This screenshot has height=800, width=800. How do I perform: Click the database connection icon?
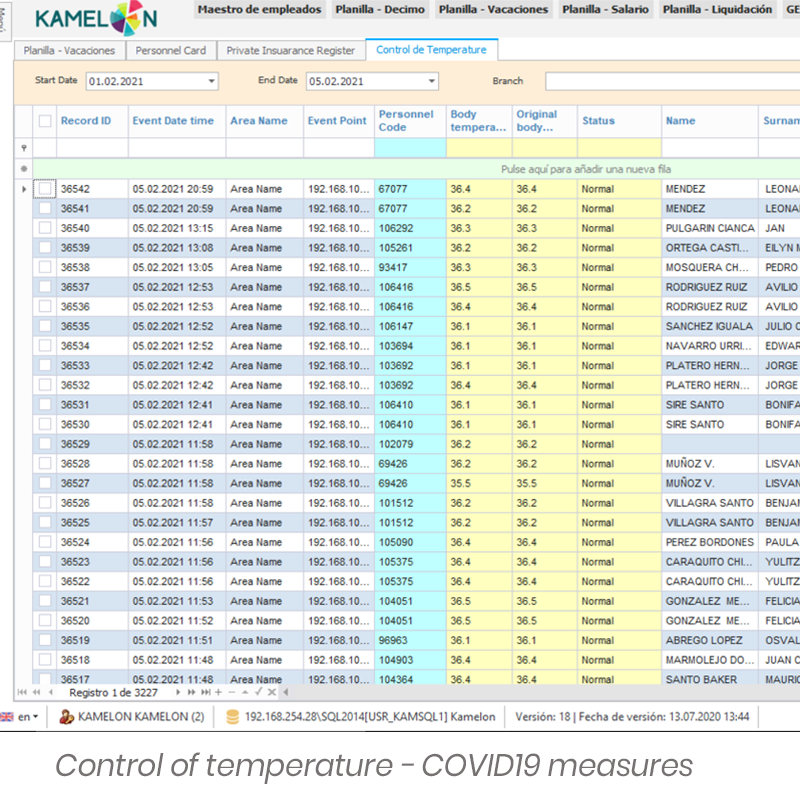(232, 717)
